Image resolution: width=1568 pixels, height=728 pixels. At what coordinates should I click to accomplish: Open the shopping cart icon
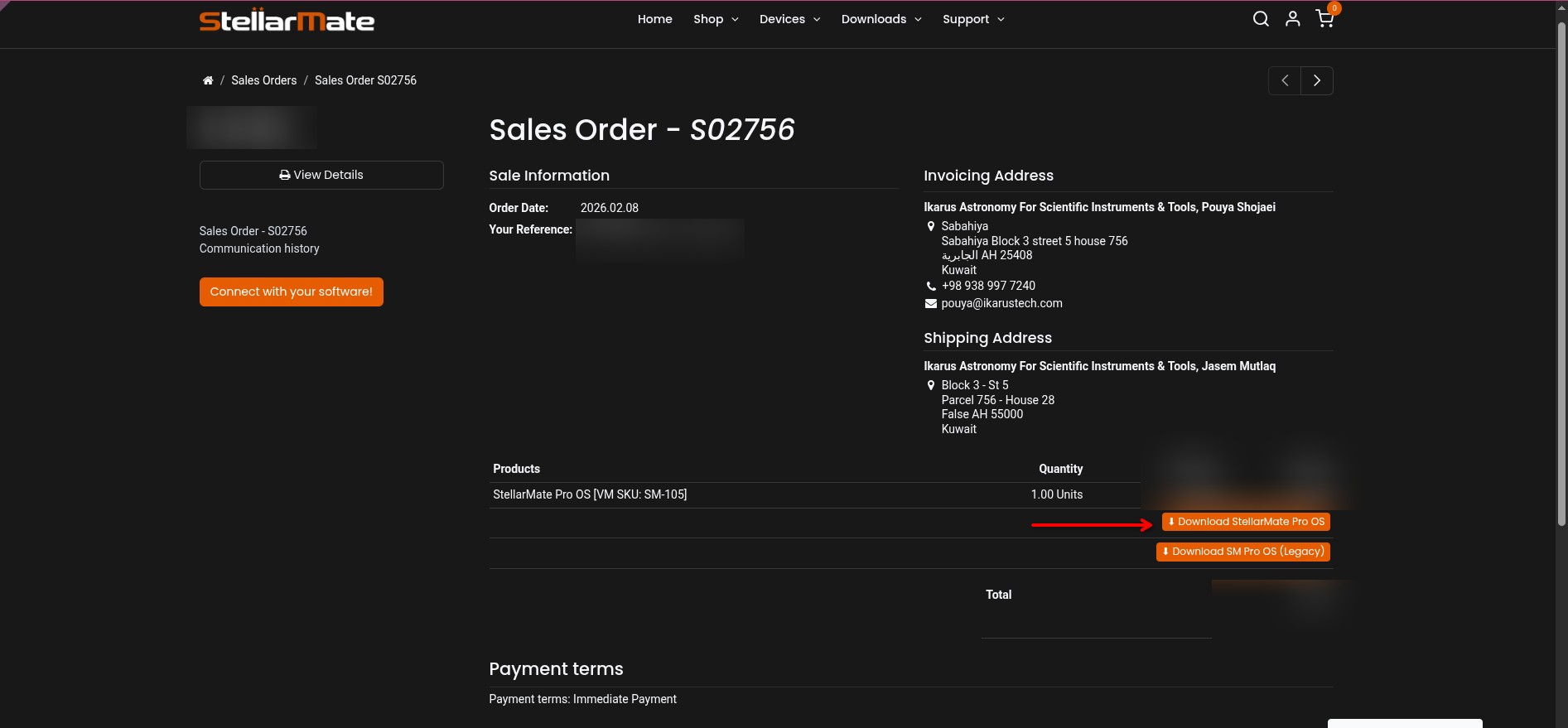1324,18
